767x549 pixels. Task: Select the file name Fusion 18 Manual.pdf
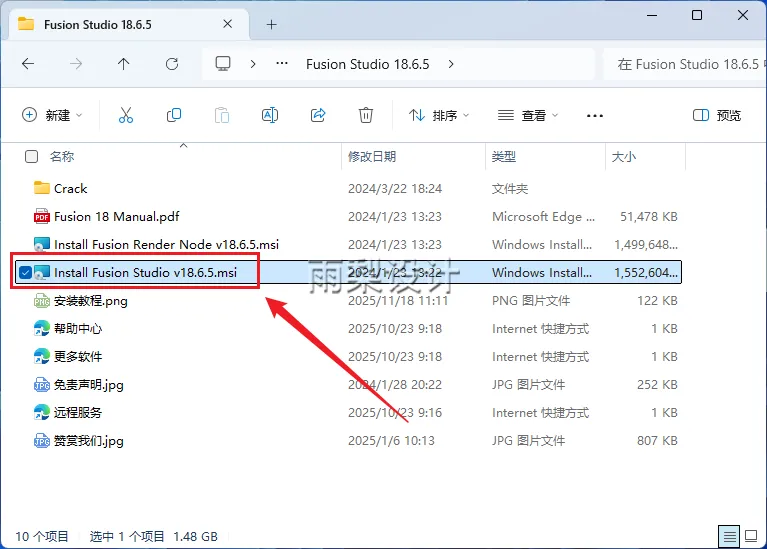pyautogui.click(x=116, y=216)
